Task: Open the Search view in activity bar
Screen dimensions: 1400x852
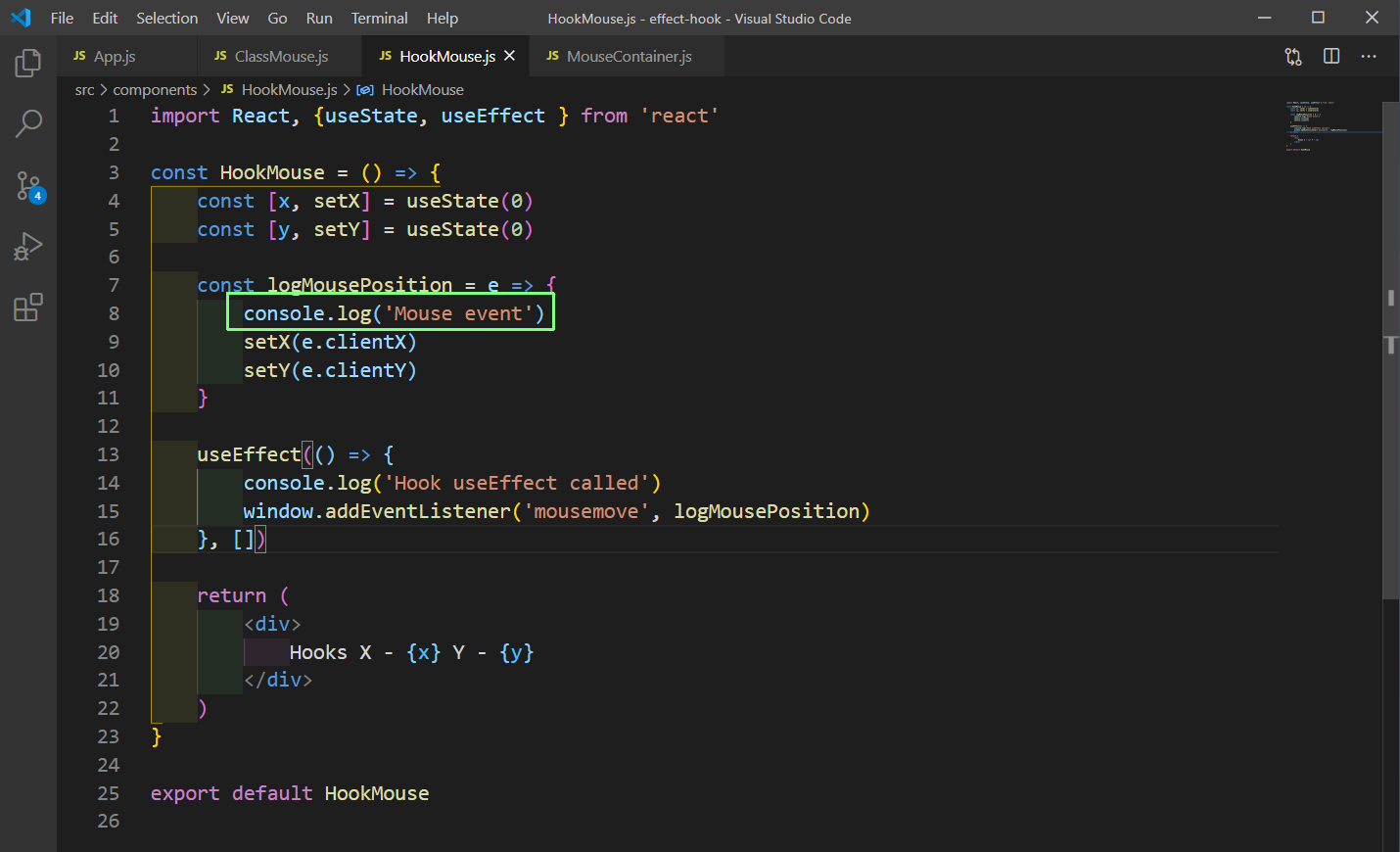Action: coord(28,123)
